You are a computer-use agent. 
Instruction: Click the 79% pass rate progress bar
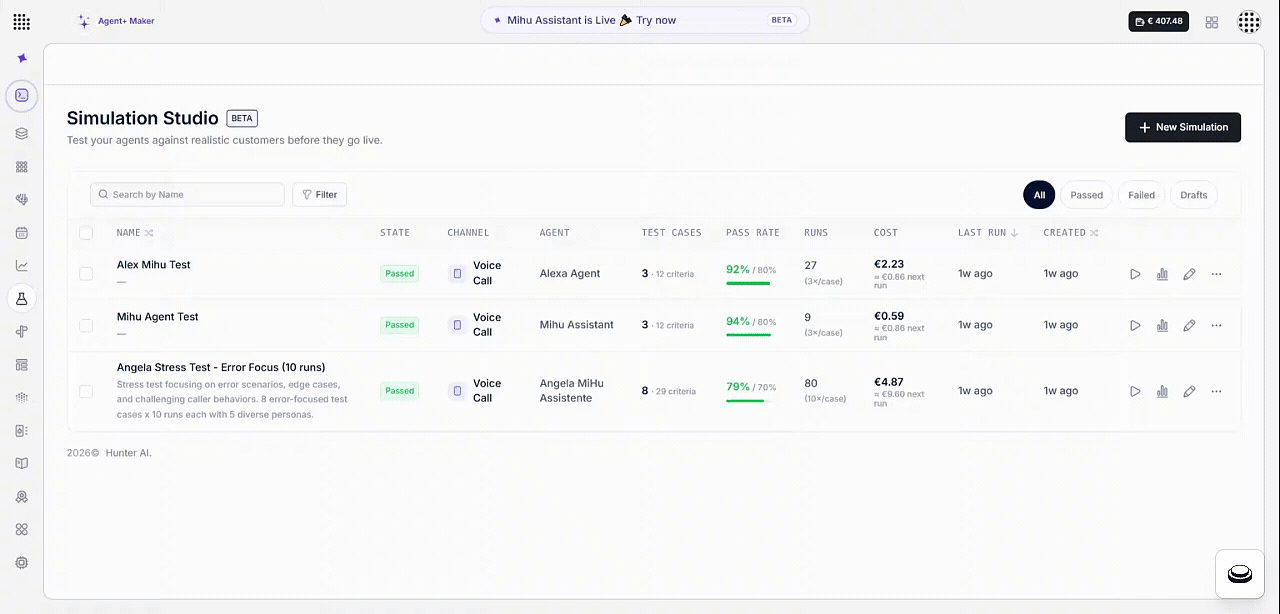click(x=751, y=401)
